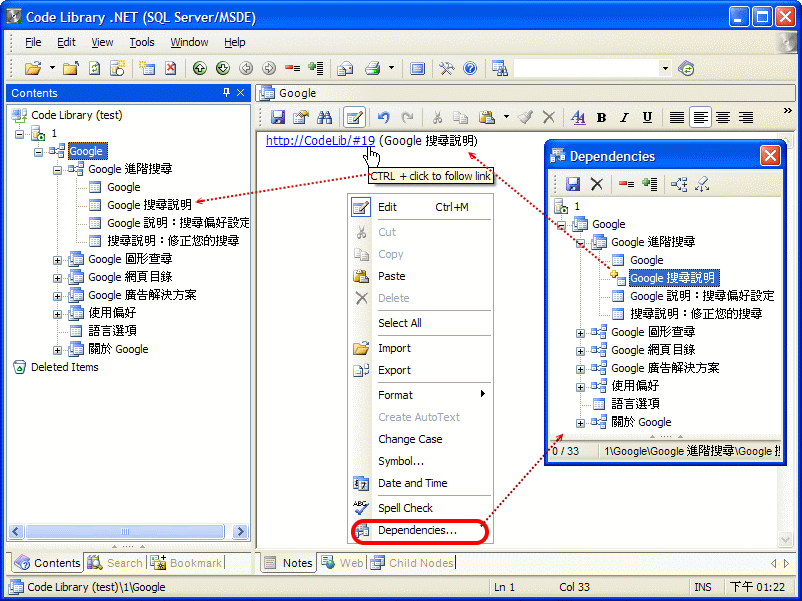Toggle the Contents panel pin
The height and width of the screenshot is (601, 802).
226,93
